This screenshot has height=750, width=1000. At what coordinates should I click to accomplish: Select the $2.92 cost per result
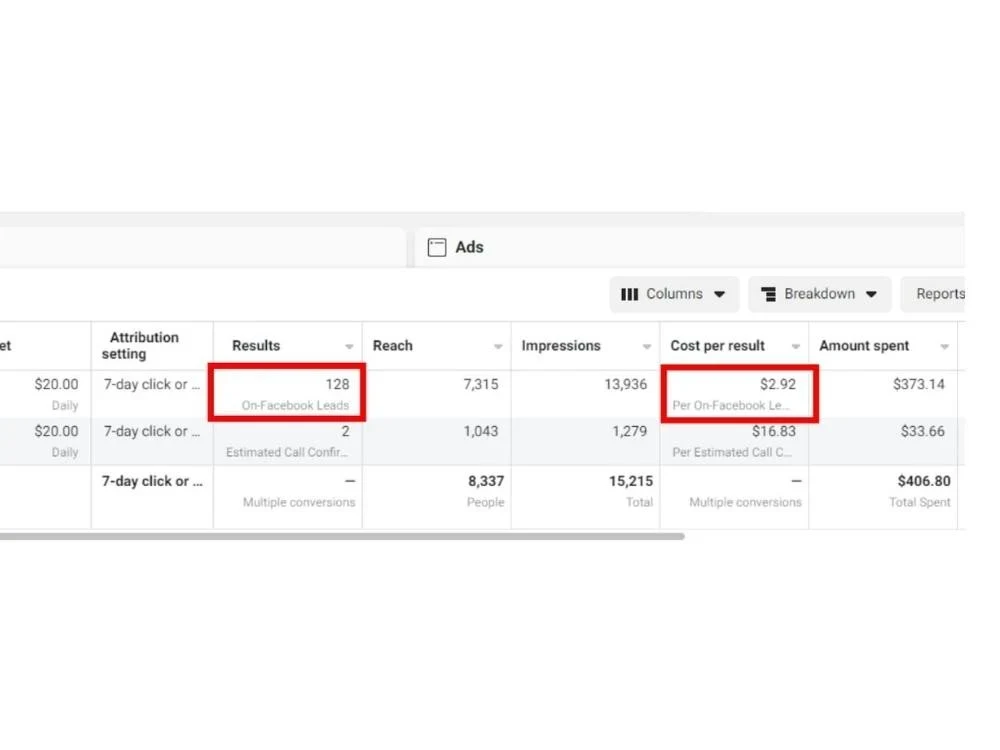pyautogui.click(x=778, y=384)
